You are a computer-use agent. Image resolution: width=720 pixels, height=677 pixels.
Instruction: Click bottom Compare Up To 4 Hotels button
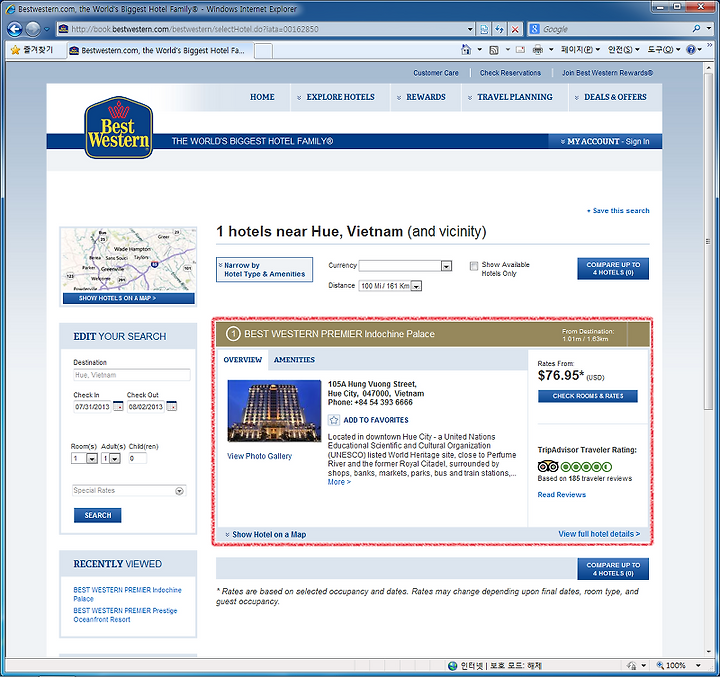coord(613,569)
